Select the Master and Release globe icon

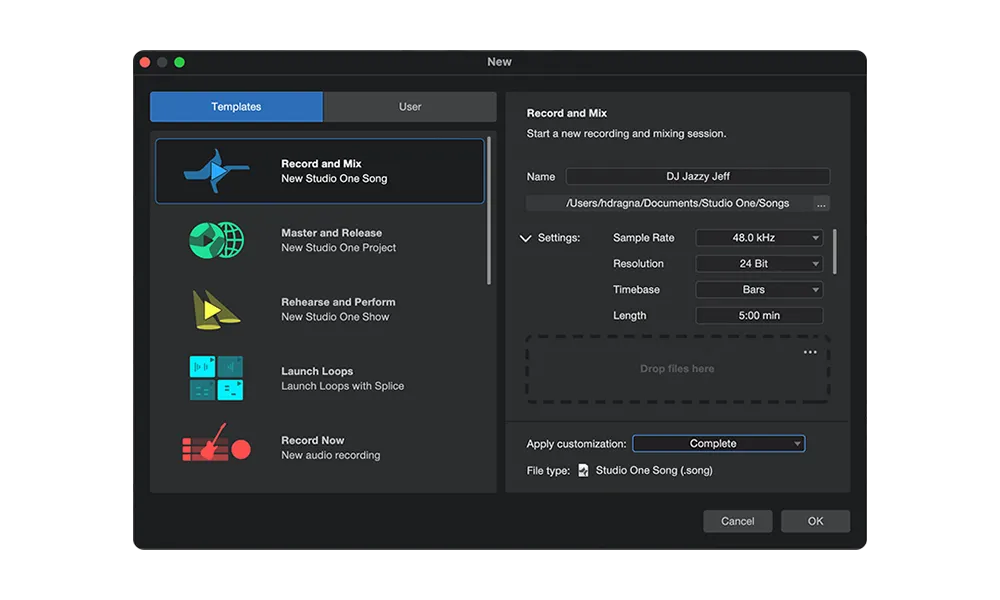(216, 240)
